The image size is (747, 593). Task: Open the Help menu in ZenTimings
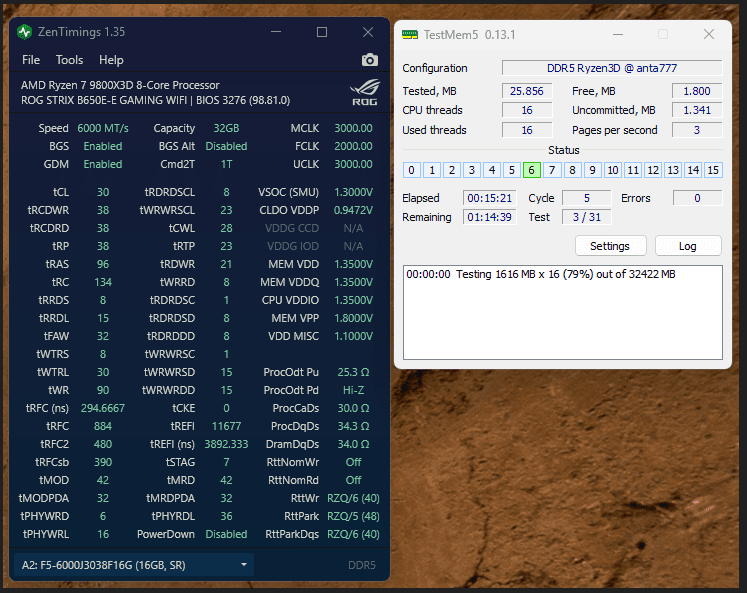point(111,60)
